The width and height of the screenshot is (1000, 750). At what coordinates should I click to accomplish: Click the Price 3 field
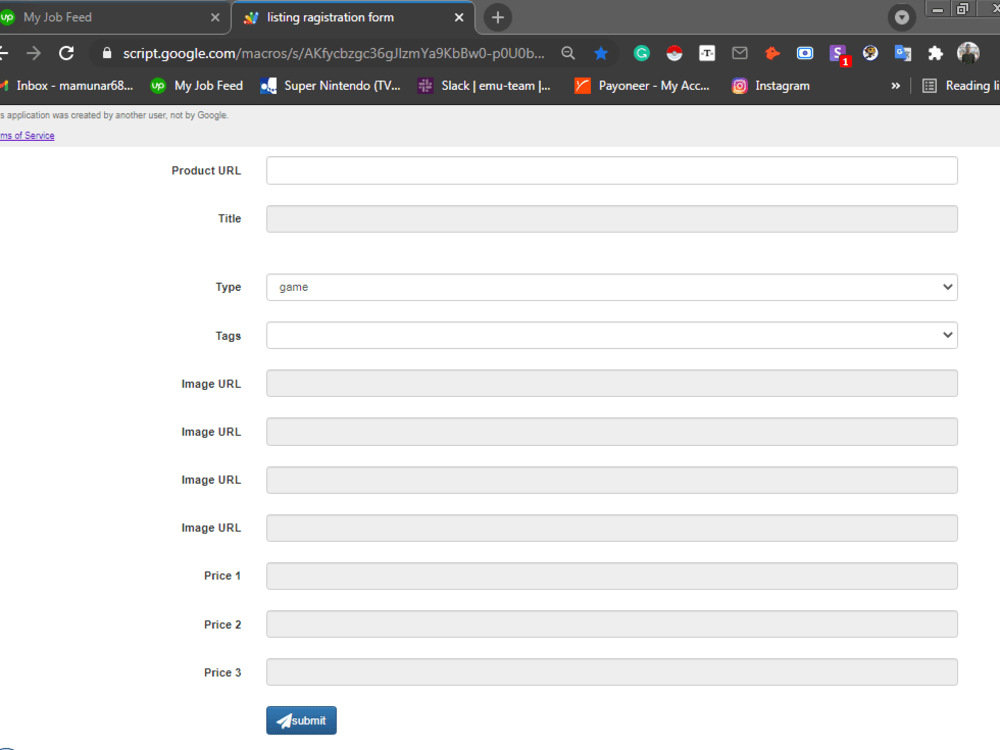coord(612,672)
